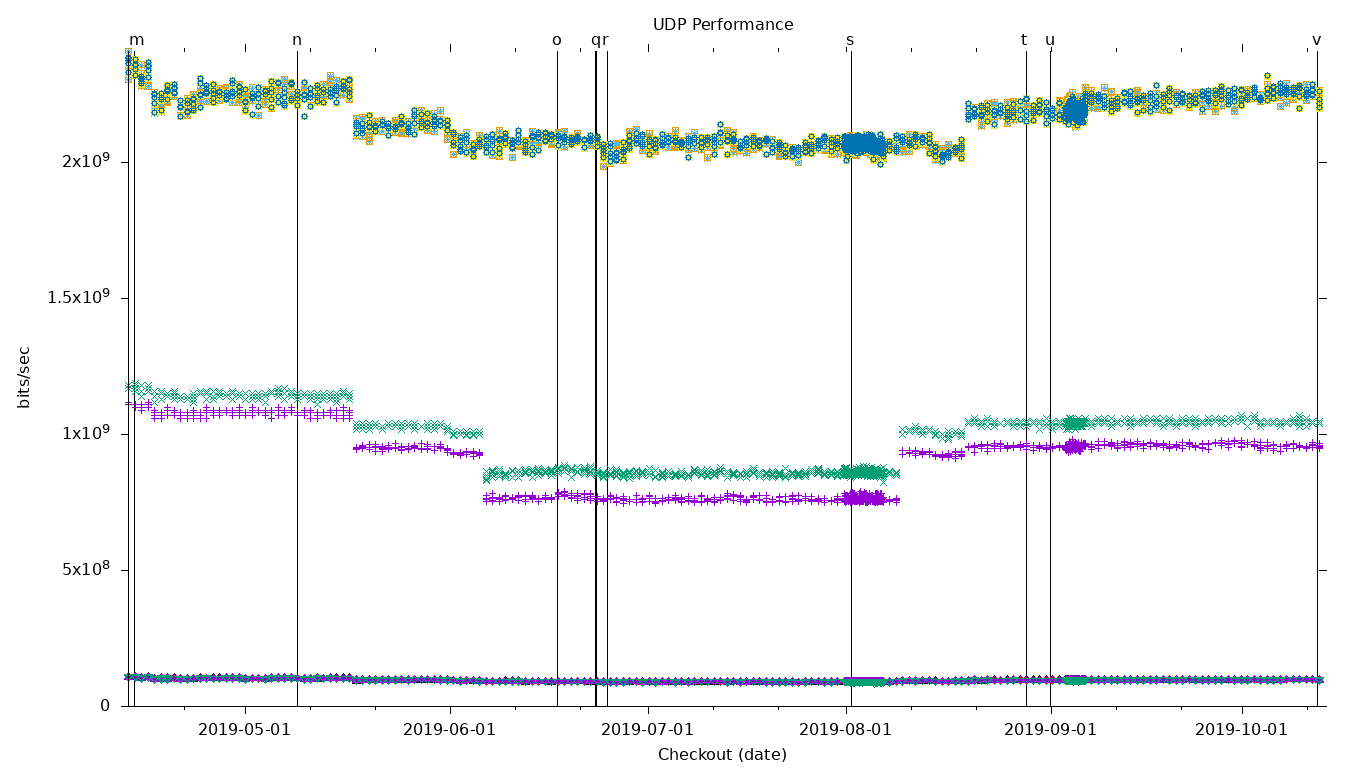Select the marker label 'o'
This screenshot has width=1360, height=768.
click(x=557, y=41)
